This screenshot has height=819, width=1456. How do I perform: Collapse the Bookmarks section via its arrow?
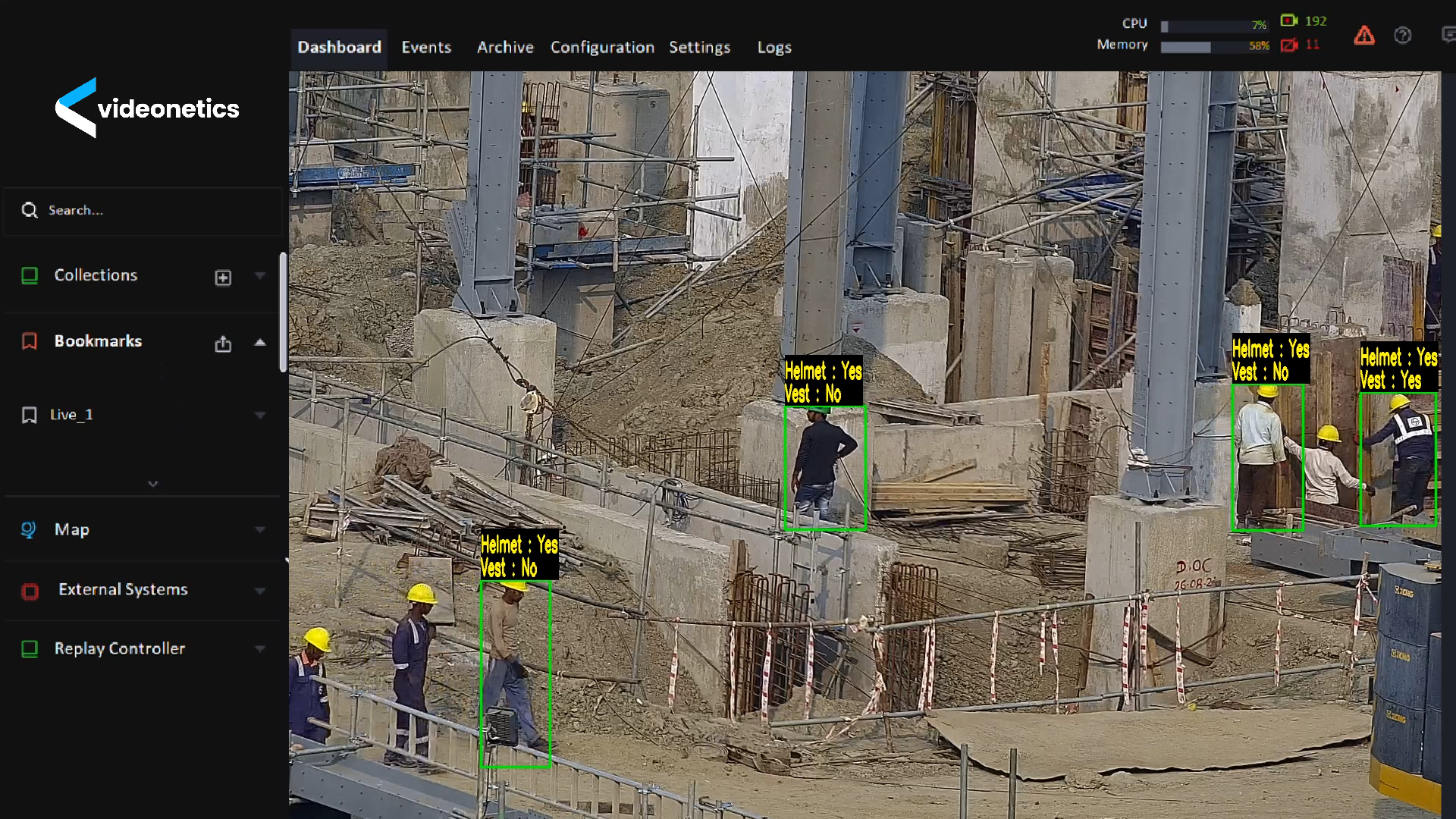(x=260, y=343)
